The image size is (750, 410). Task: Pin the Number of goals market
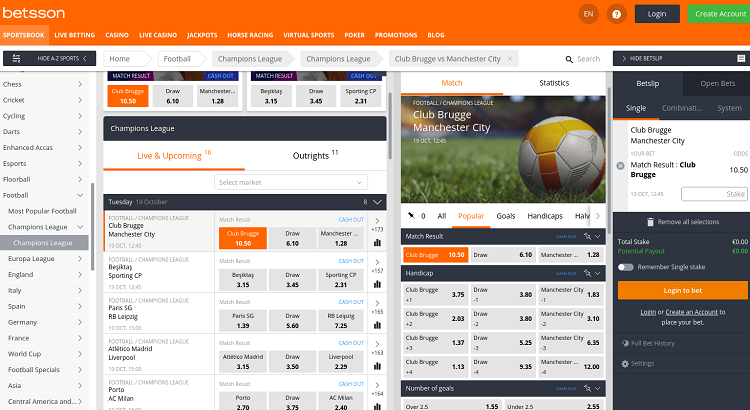(x=587, y=388)
